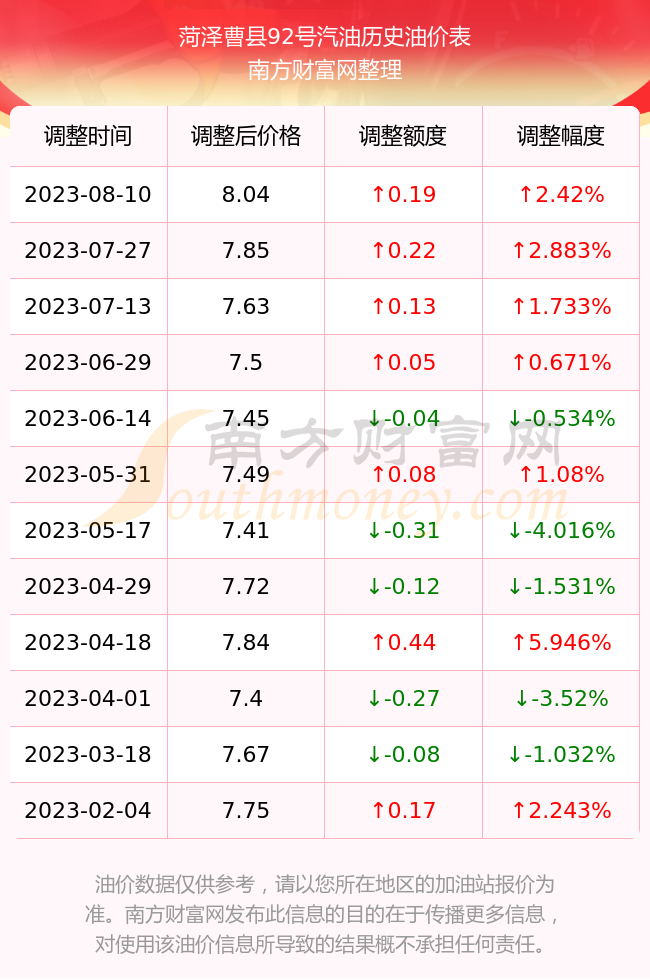
Task: Click the 8.04 price cell
Action: pyautogui.click(x=246, y=194)
